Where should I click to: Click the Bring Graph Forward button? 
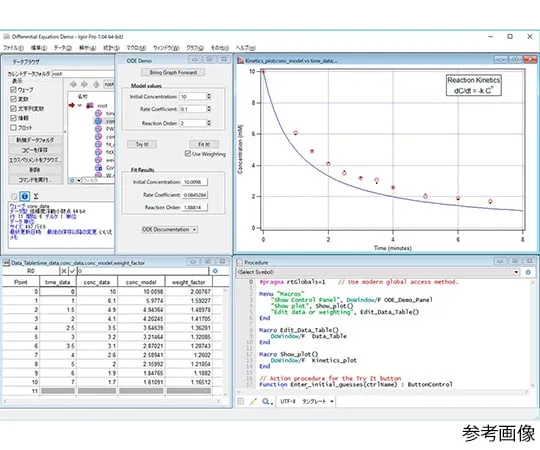173,72
